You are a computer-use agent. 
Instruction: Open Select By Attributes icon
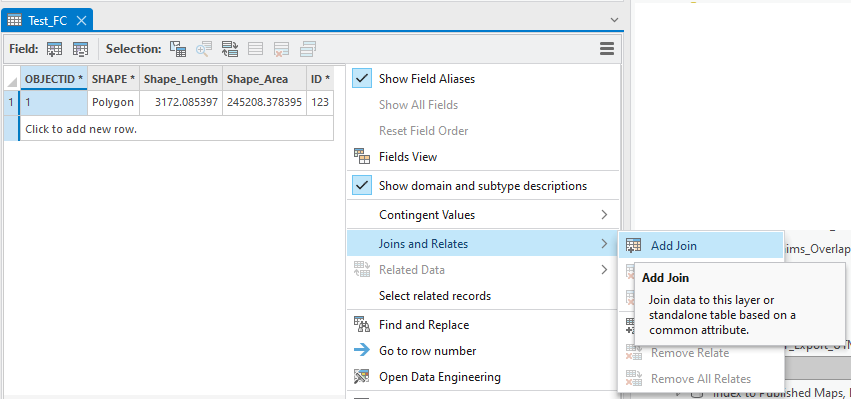click(178, 49)
